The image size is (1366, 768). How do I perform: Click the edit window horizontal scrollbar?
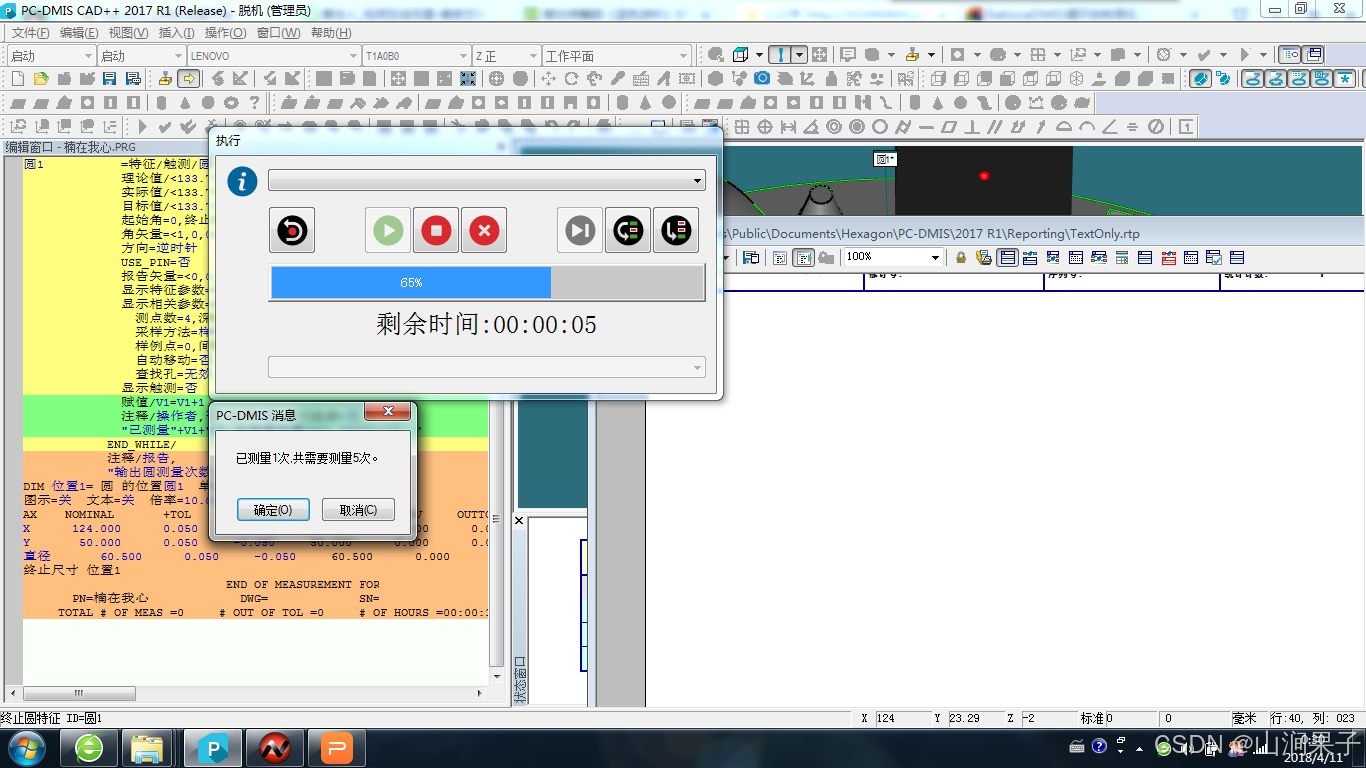tap(248, 693)
